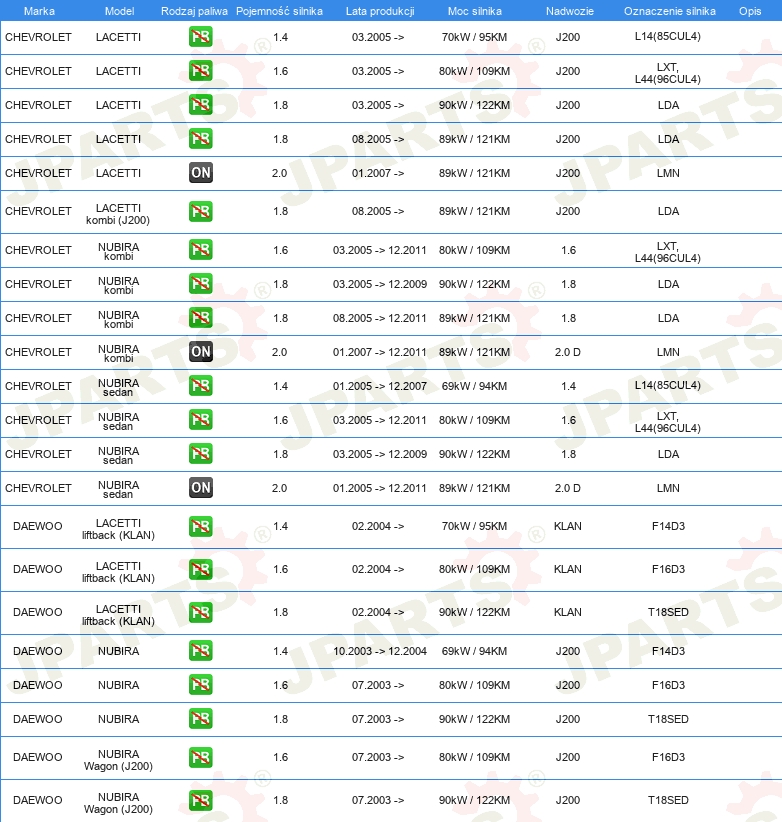
Task: Click the ON diesel icon in the Chevrolet Lacetti 2.0 row
Action: (201, 173)
